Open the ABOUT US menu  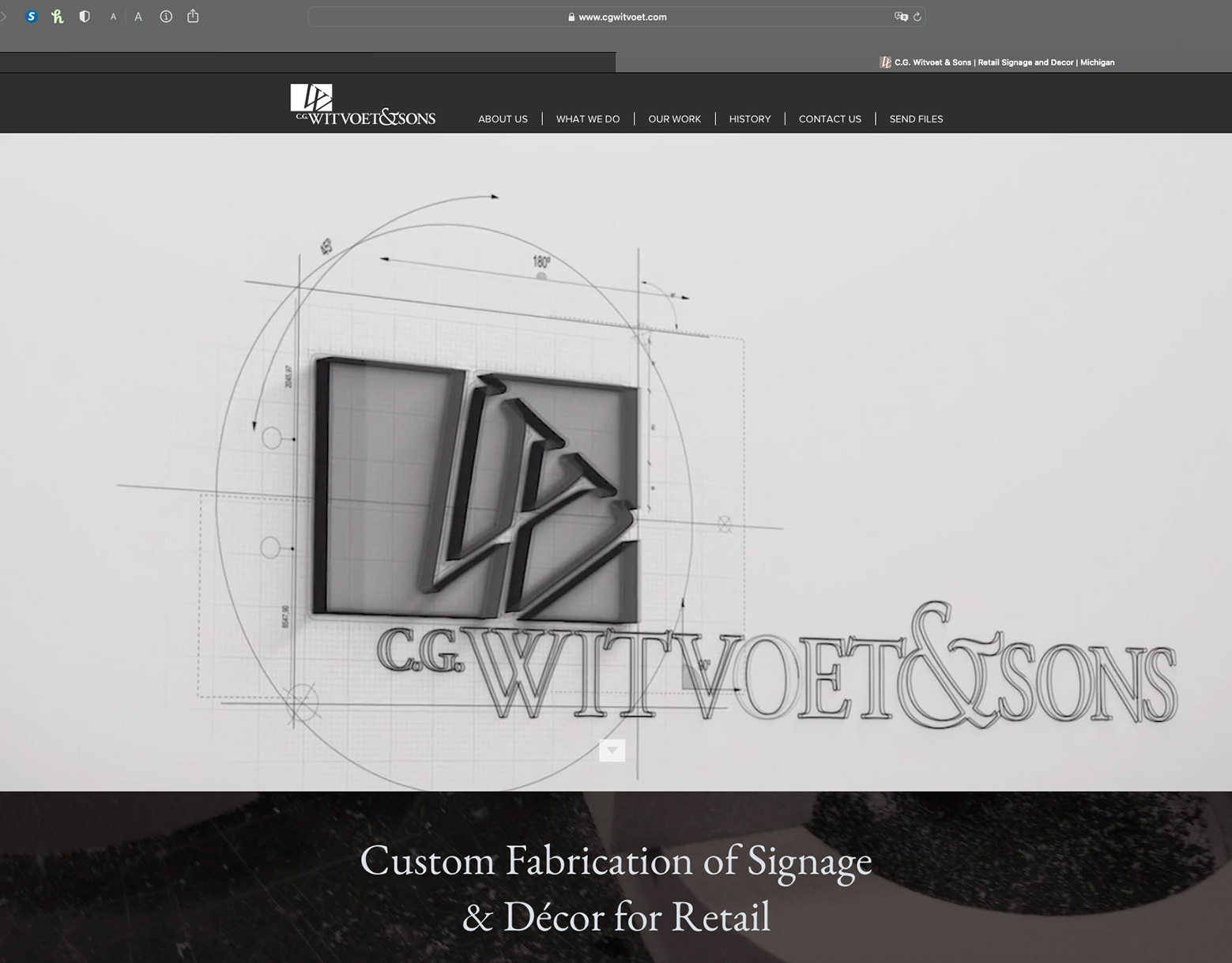503,119
